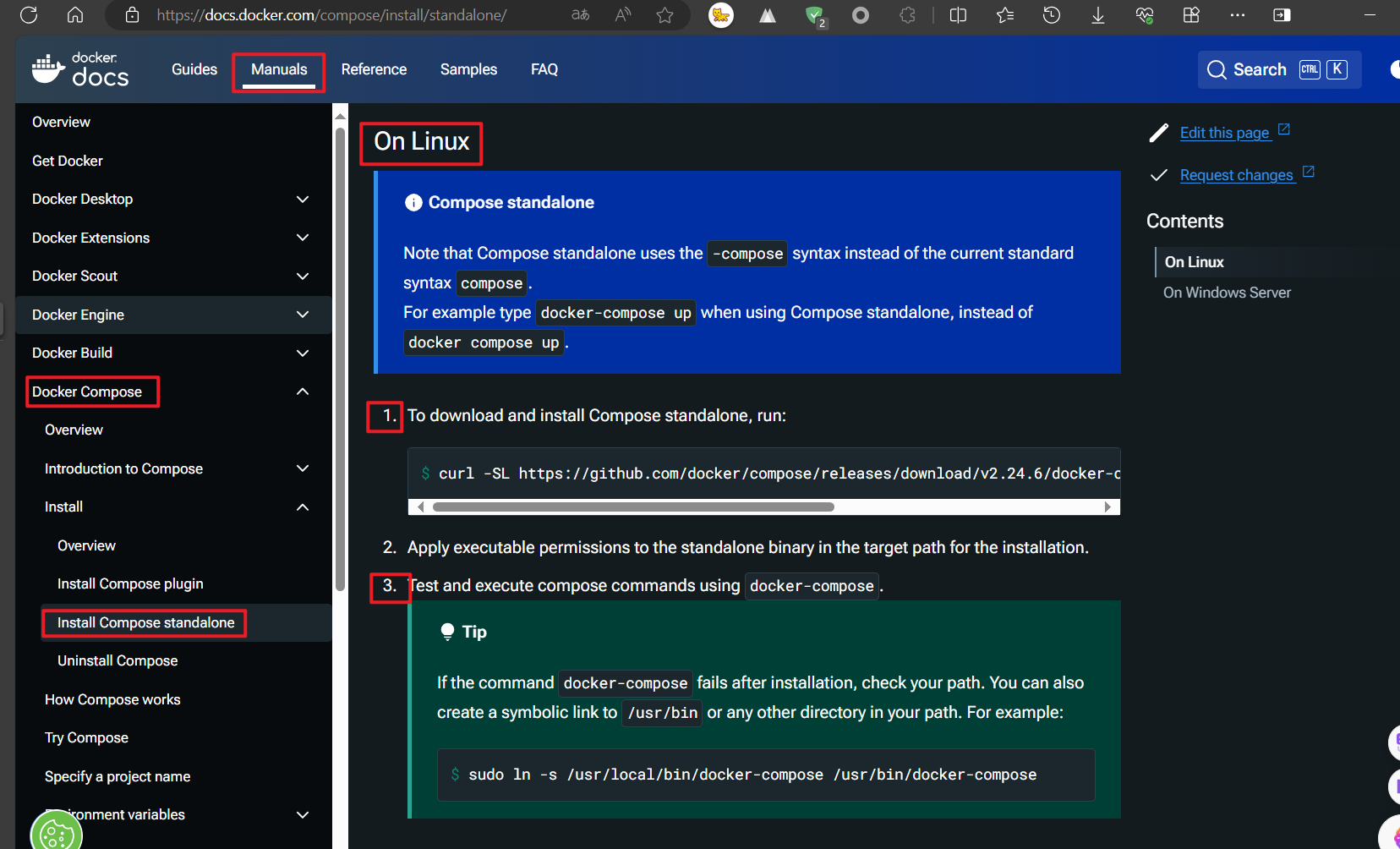Go to the browser home page icon
The width and height of the screenshot is (1400, 849).
[75, 15]
